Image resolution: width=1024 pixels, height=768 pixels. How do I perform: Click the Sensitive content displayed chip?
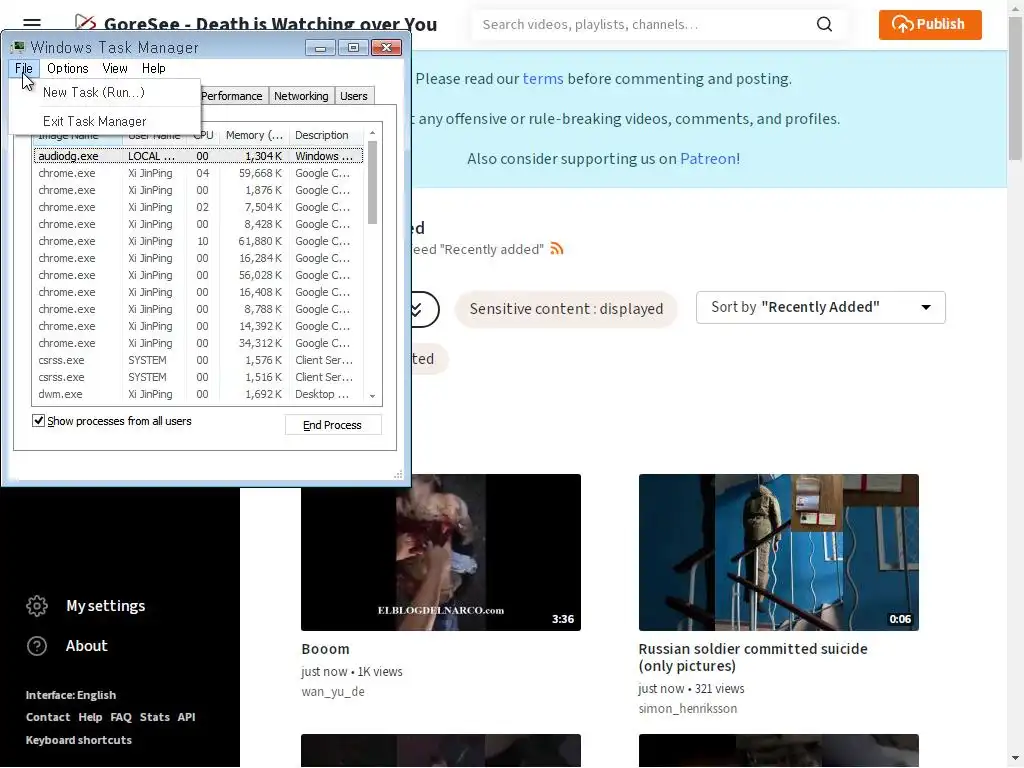[x=566, y=309]
